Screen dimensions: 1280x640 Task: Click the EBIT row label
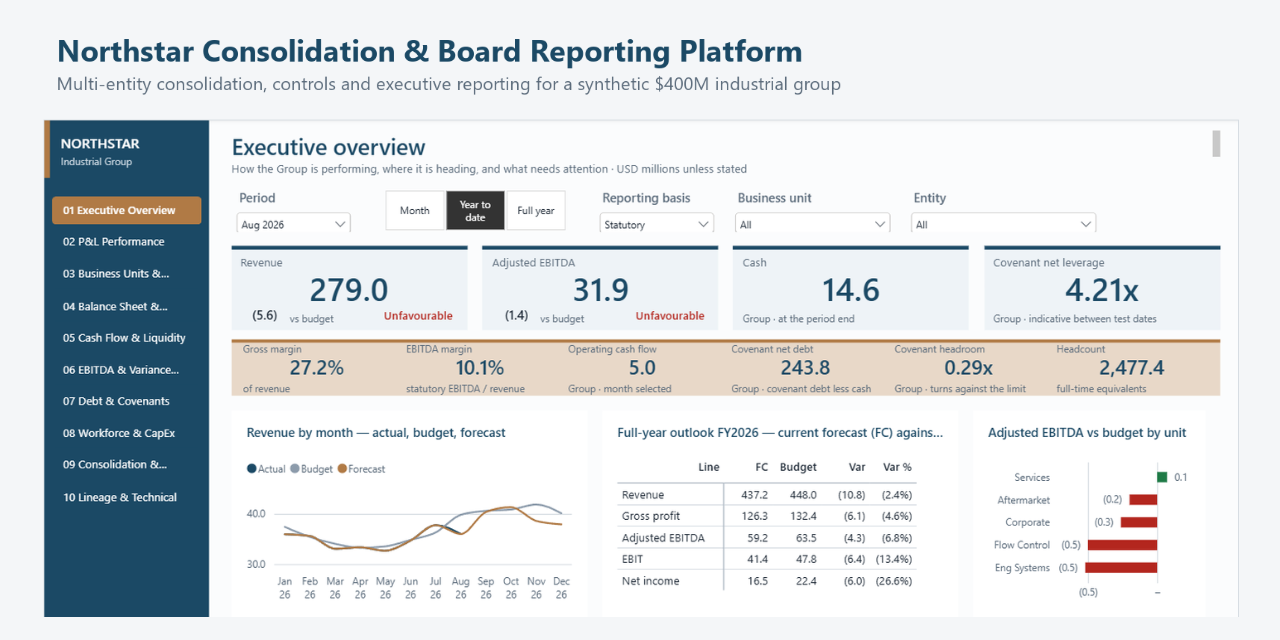tap(632, 560)
